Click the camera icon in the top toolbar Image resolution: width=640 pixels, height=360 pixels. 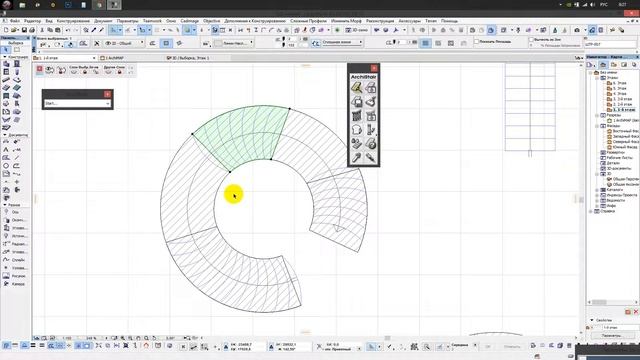point(576,30)
